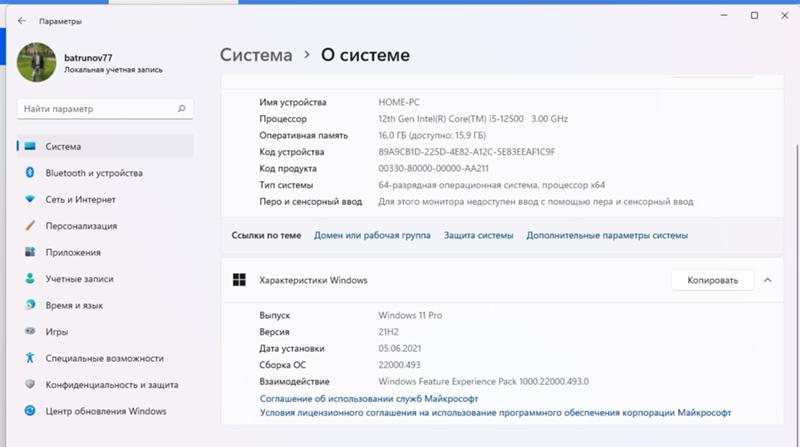Screen dimensions: 800x447
Task: Click username 'batrunov77'
Action: [x=88, y=58]
